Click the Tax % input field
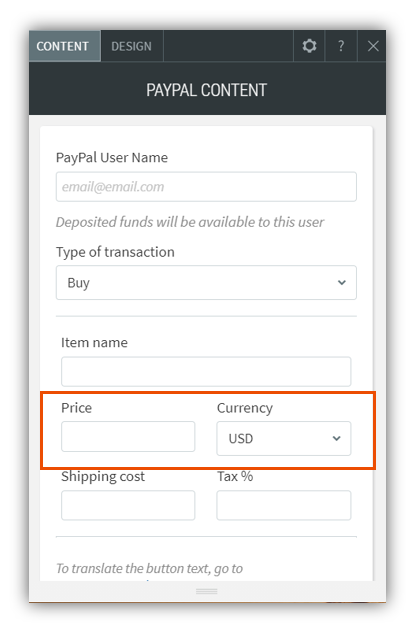This screenshot has width=412, height=624. point(283,505)
